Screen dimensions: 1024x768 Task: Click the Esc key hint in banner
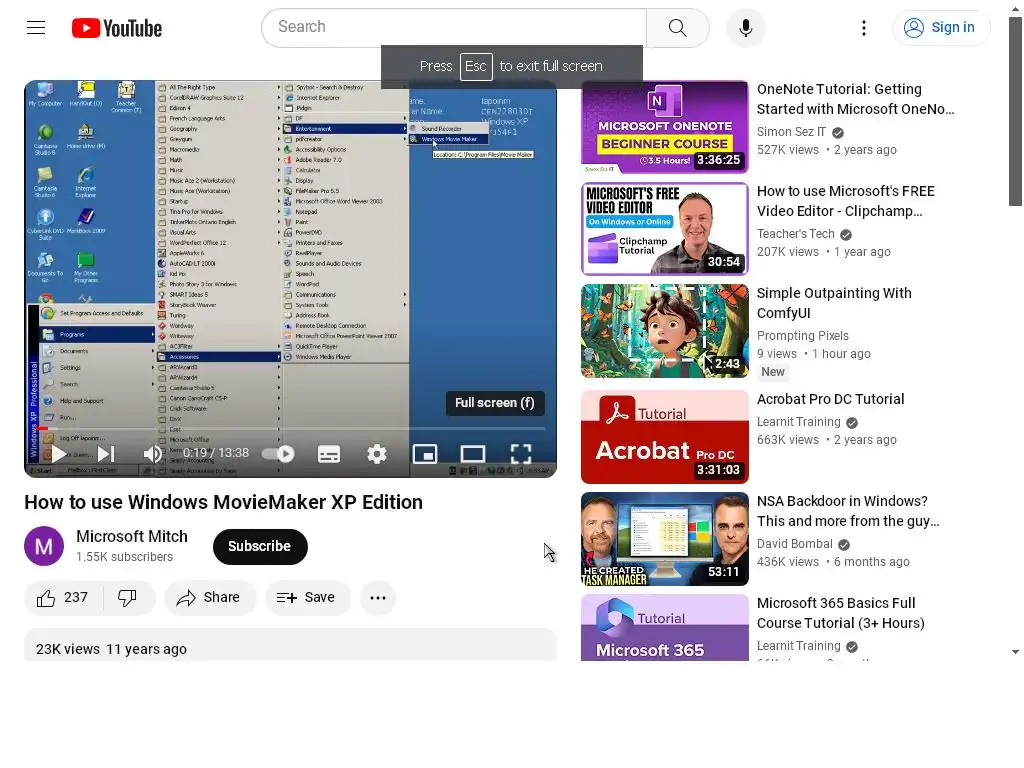(475, 66)
